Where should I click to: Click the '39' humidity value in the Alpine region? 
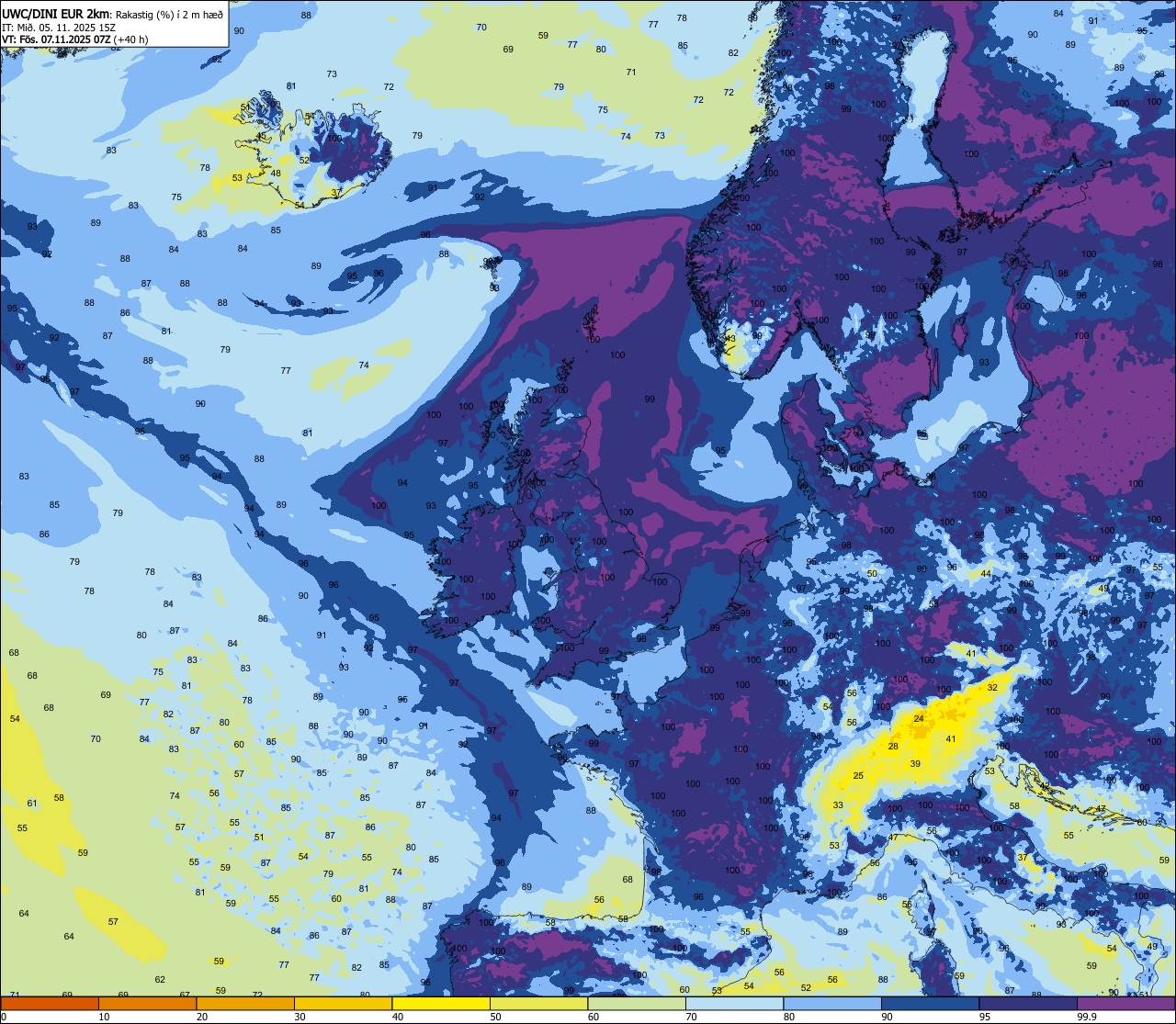(x=915, y=764)
